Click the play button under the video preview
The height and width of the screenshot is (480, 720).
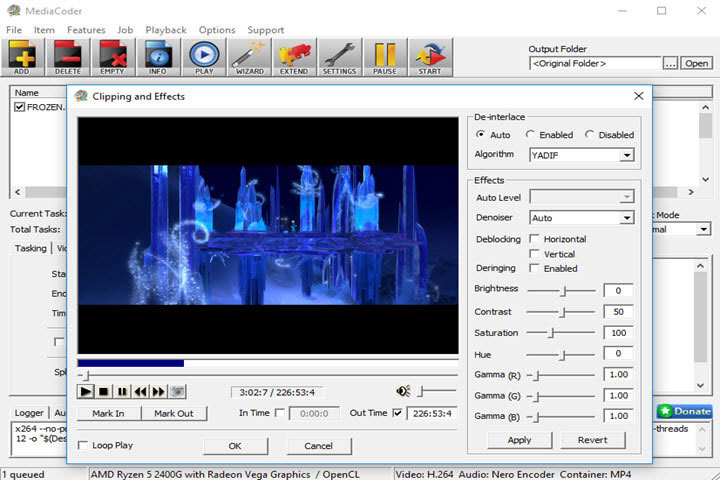tap(86, 392)
